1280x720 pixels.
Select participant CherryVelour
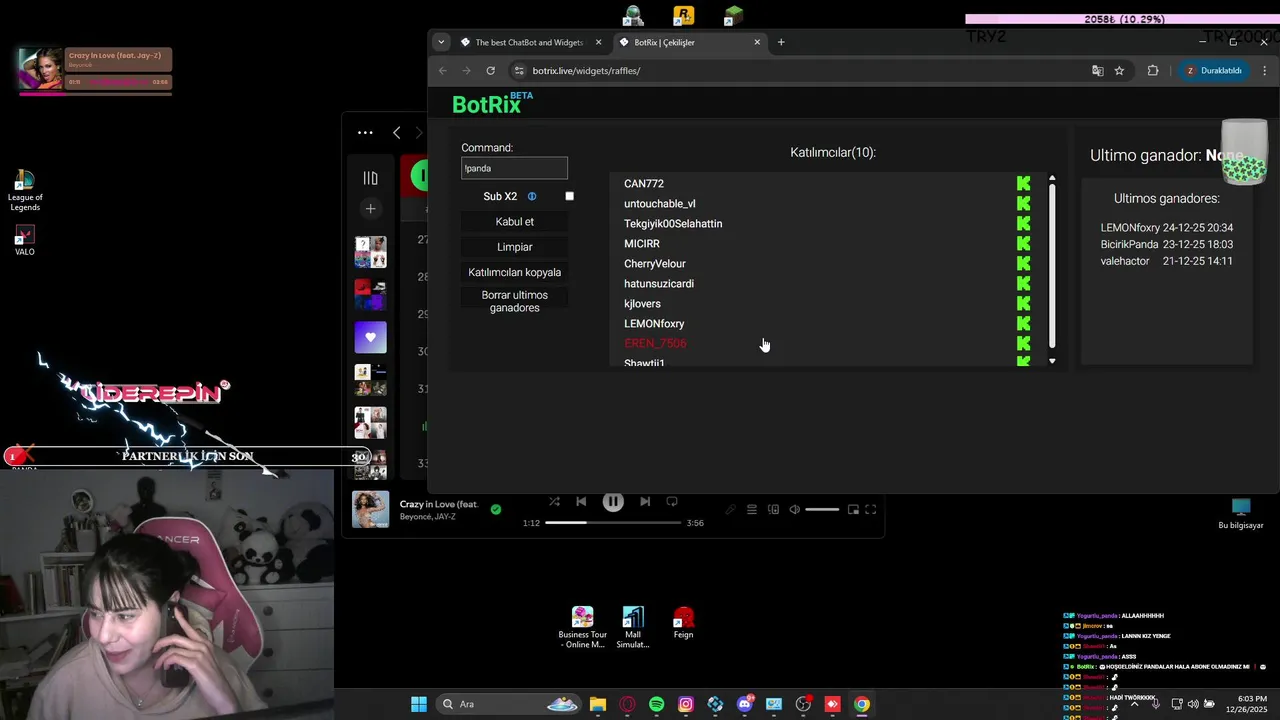tap(655, 264)
